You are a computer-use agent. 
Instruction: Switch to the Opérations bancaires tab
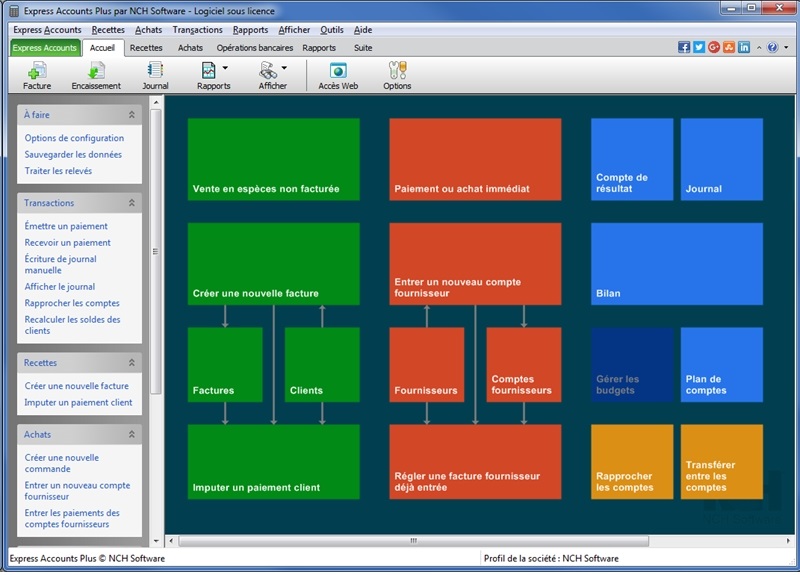[x=255, y=48]
